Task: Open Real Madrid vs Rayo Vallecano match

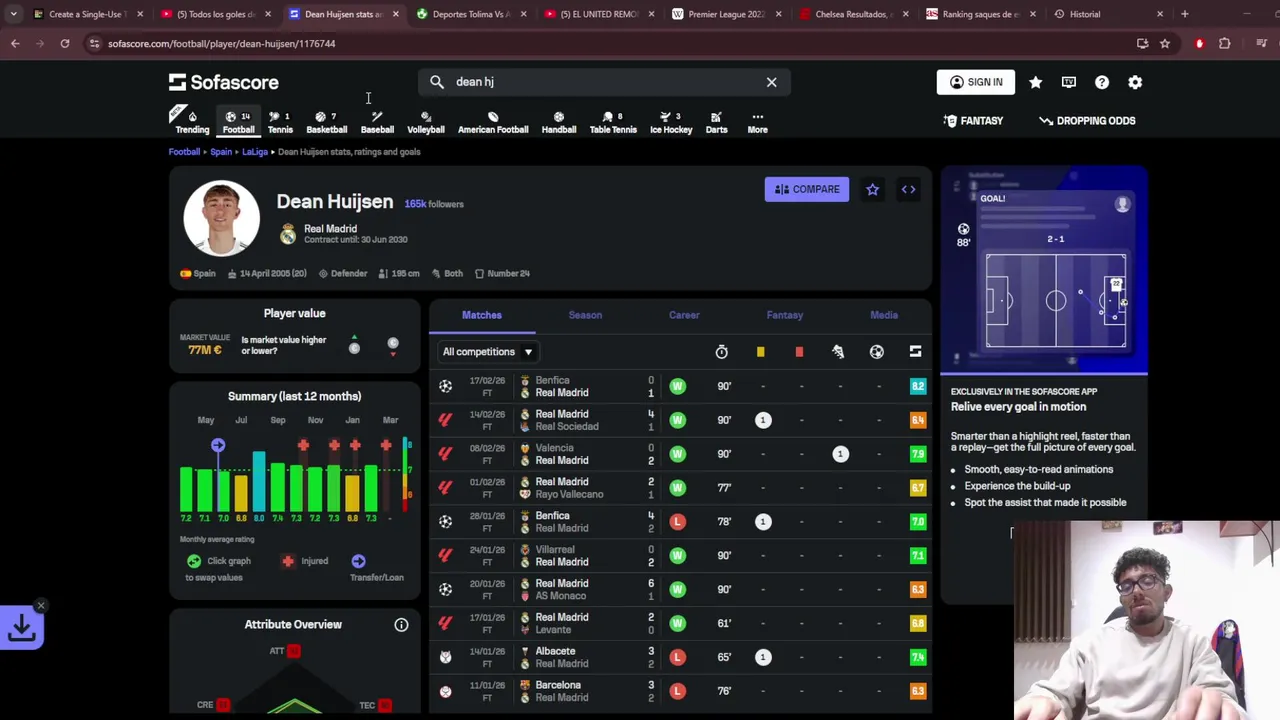Action: (x=681, y=488)
